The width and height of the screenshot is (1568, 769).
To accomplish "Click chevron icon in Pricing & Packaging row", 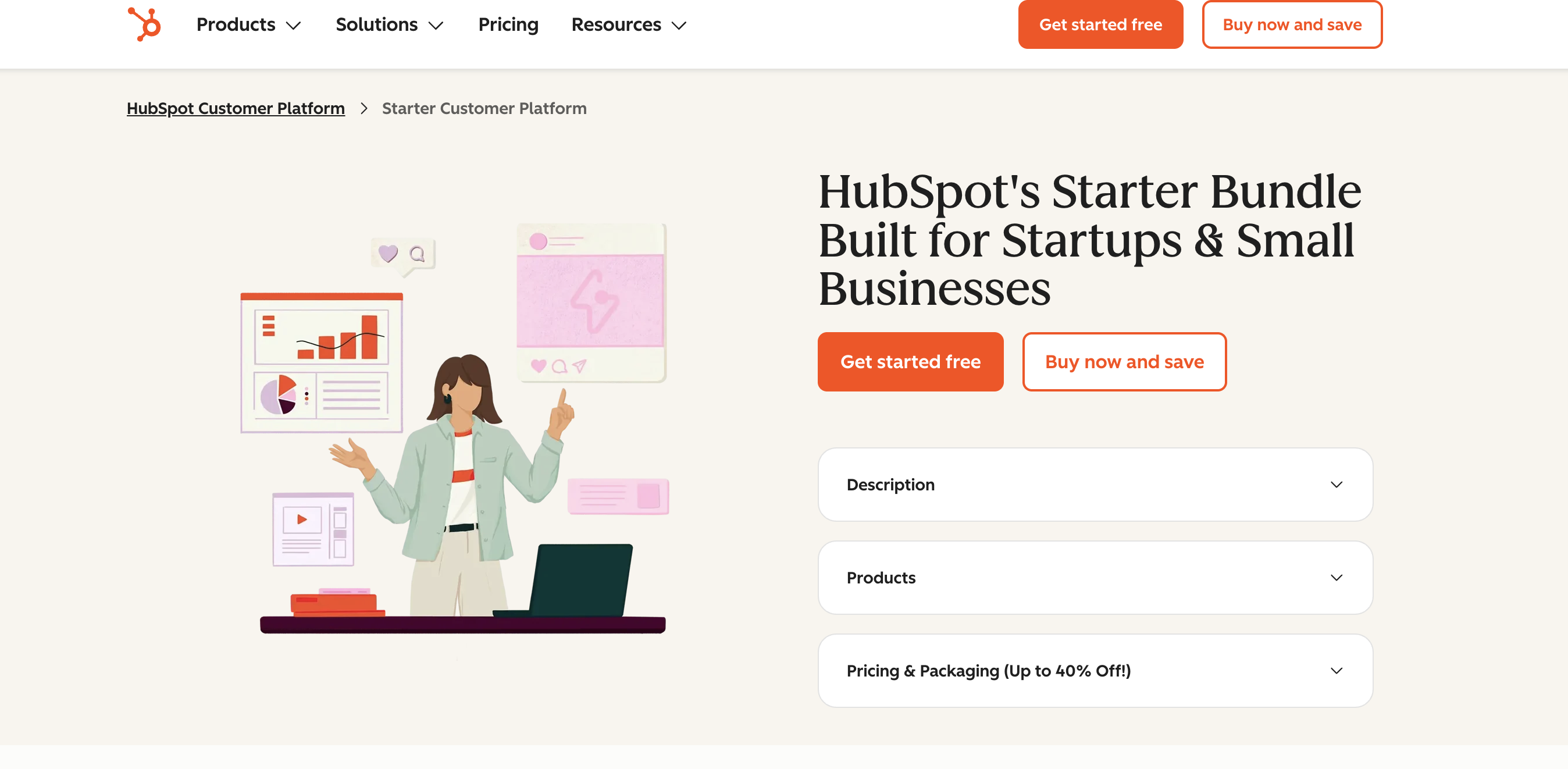I will 1336,671.
